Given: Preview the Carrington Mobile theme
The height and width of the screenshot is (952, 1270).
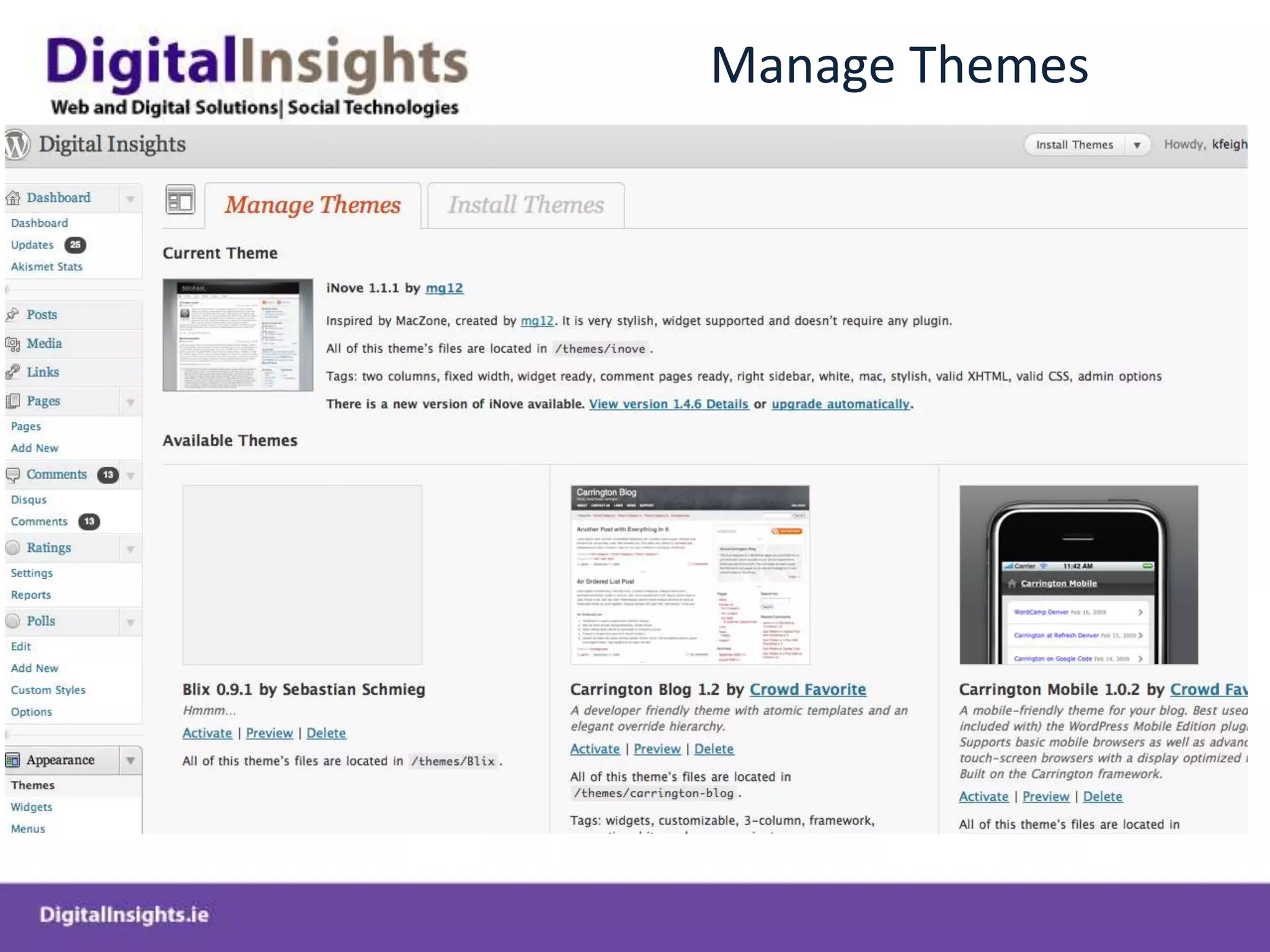Looking at the screenshot, I should (x=1046, y=797).
